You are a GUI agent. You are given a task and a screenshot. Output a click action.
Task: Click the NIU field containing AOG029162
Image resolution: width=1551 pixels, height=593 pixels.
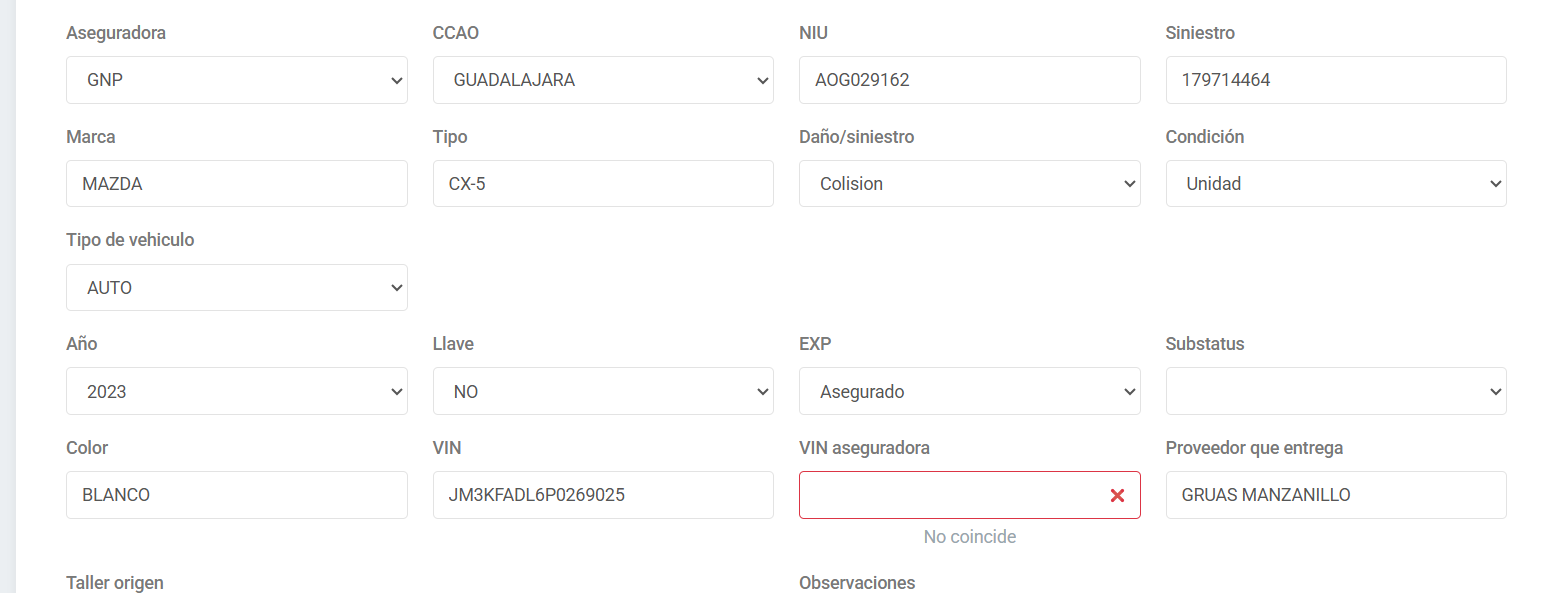tap(970, 80)
